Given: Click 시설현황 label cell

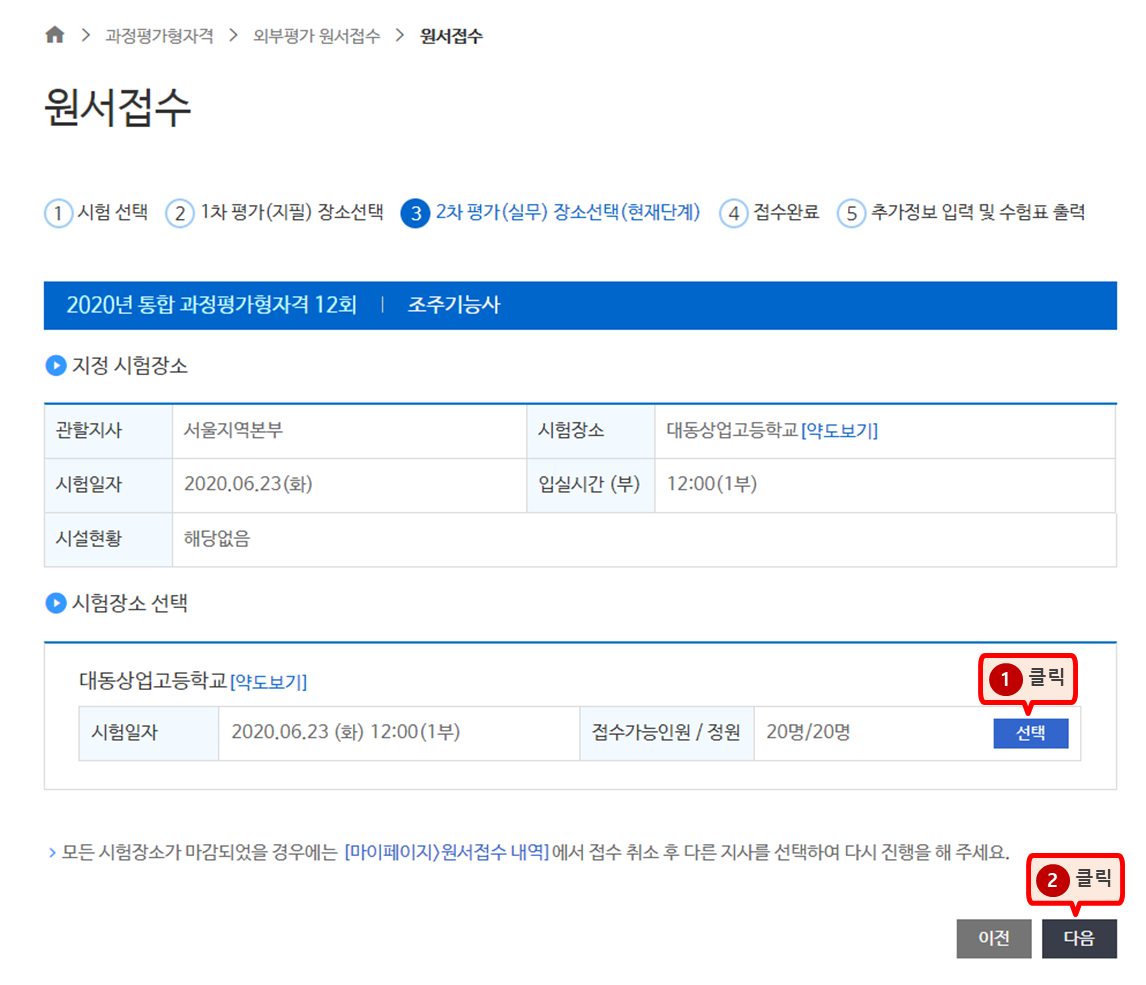Looking at the screenshot, I should pyautogui.click(x=108, y=539).
